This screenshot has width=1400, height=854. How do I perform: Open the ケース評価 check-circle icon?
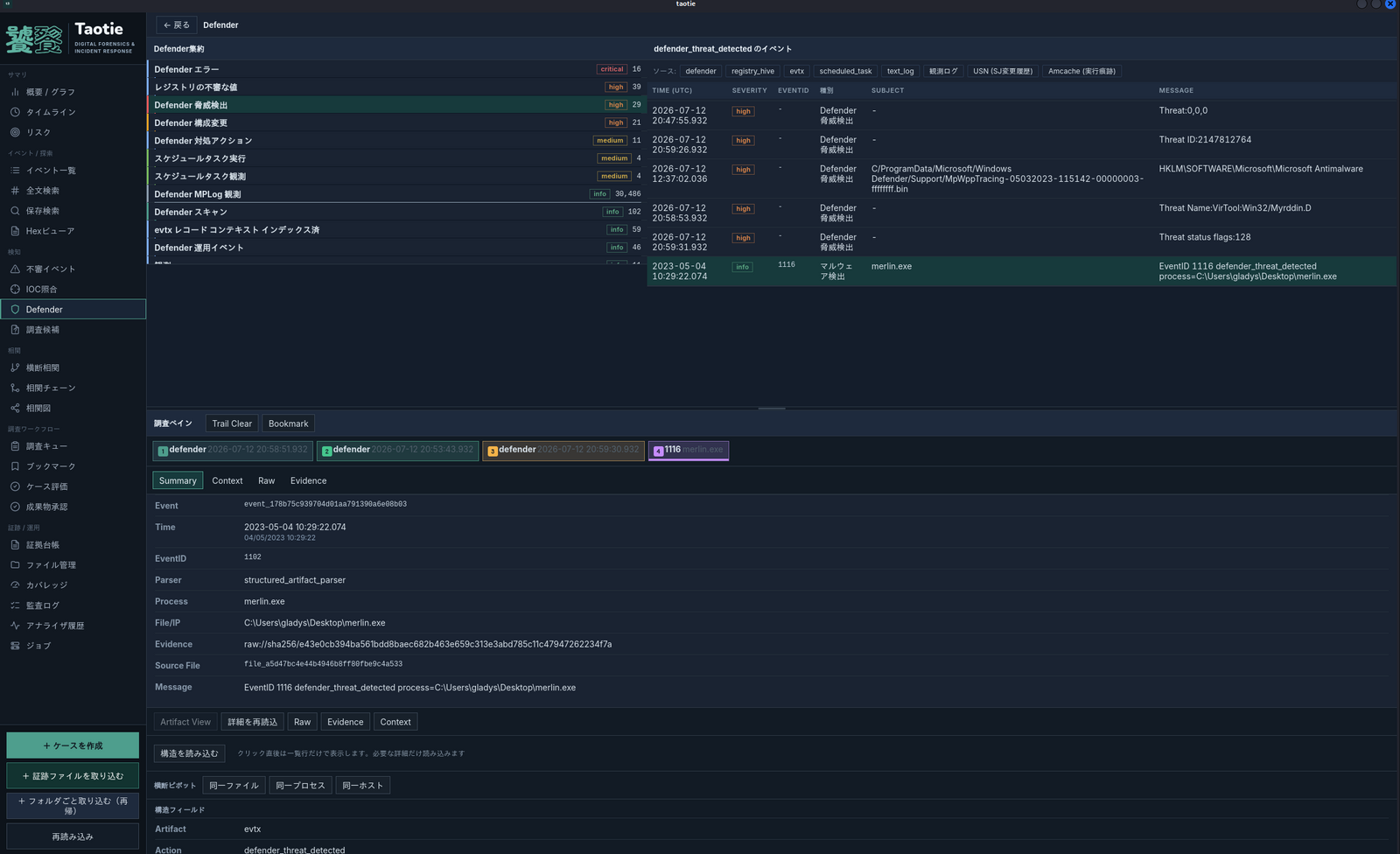15,486
